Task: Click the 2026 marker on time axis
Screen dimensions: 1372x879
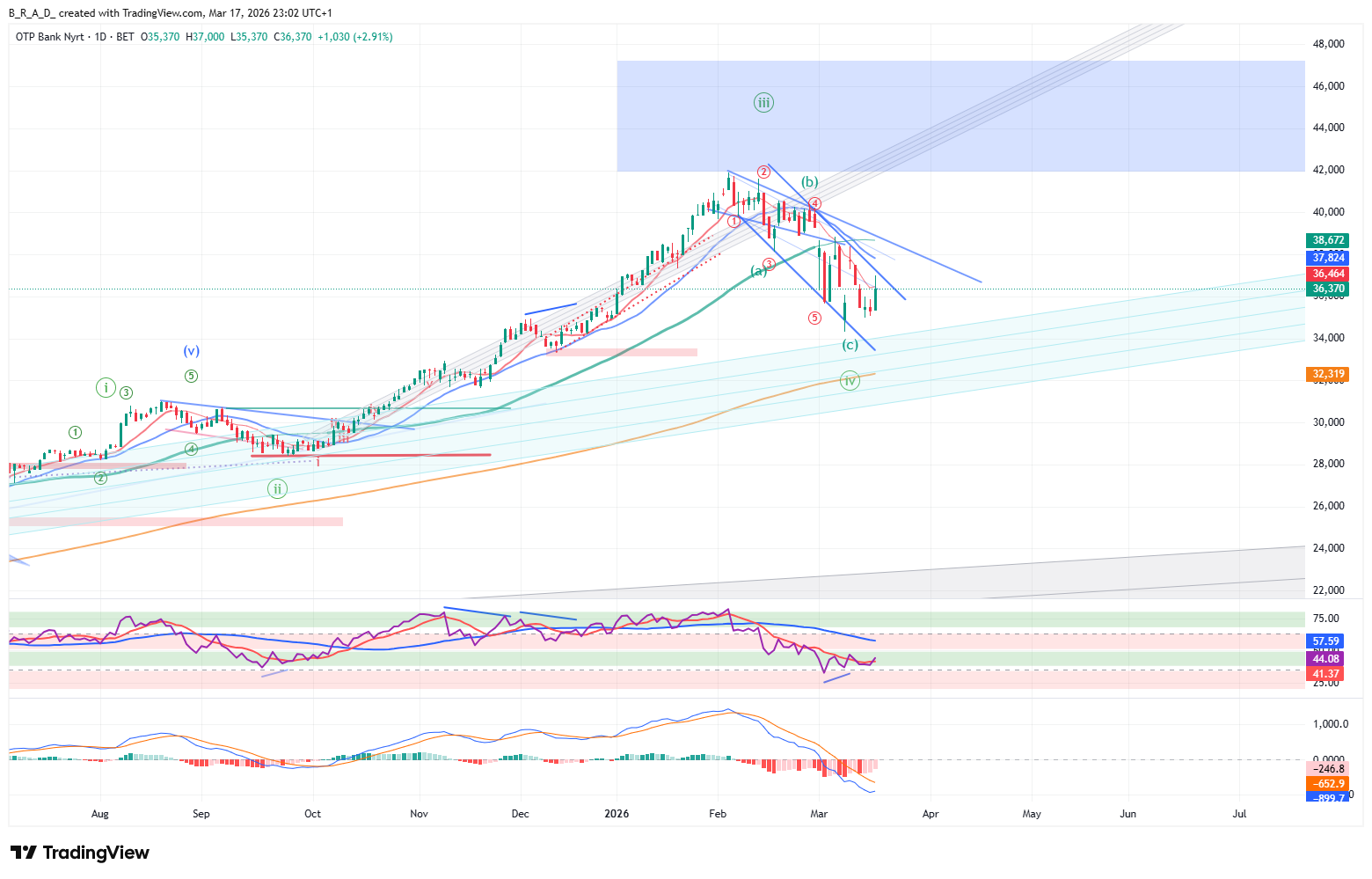Action: (x=617, y=814)
